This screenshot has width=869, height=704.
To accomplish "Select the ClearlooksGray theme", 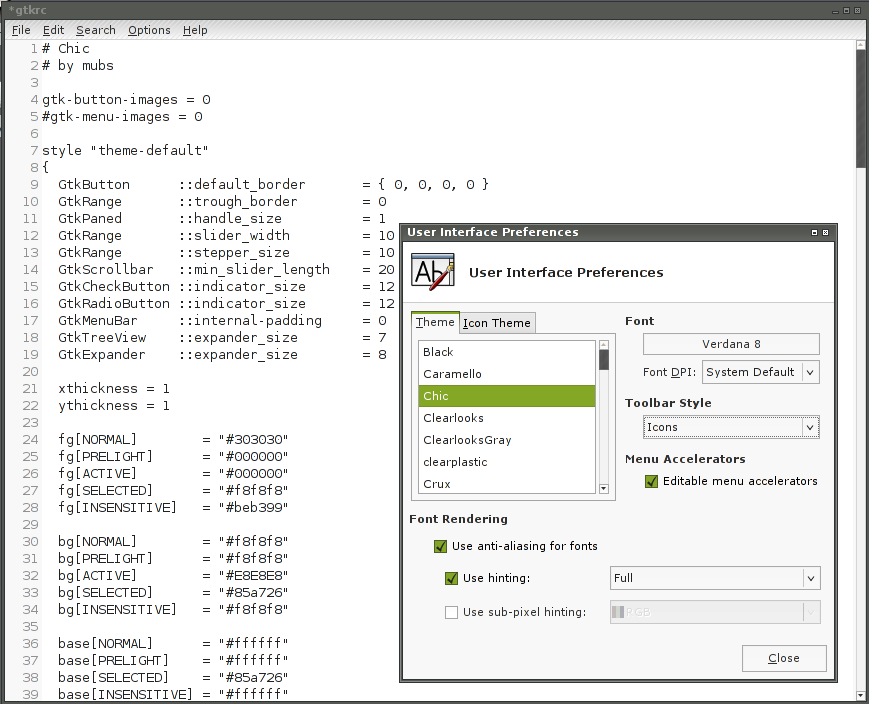I will 507,440.
